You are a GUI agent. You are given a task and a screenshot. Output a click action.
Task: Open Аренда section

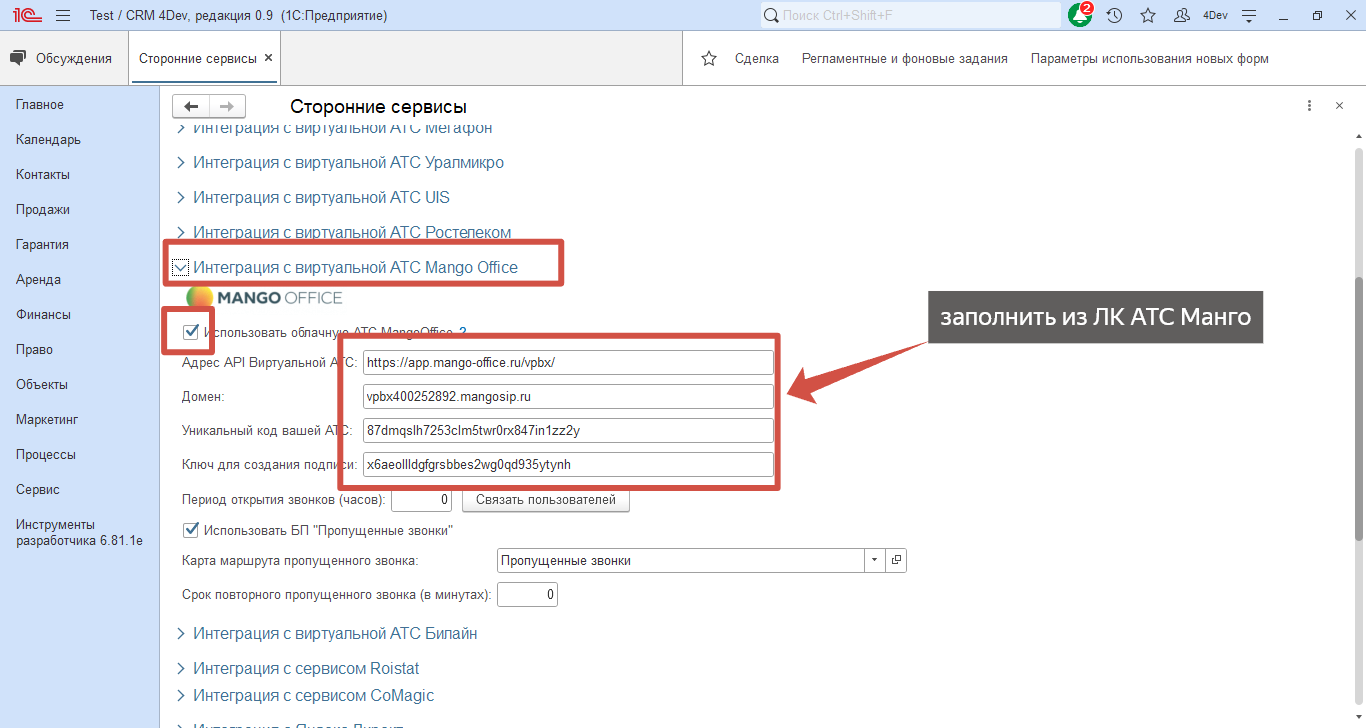[38, 280]
